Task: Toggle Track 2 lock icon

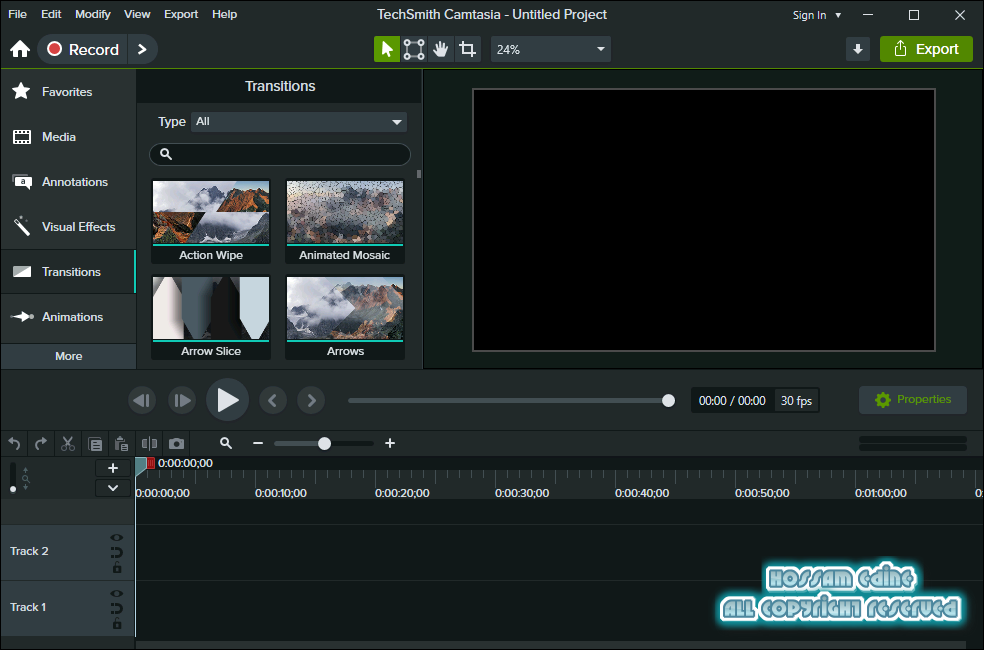Action: point(117,567)
